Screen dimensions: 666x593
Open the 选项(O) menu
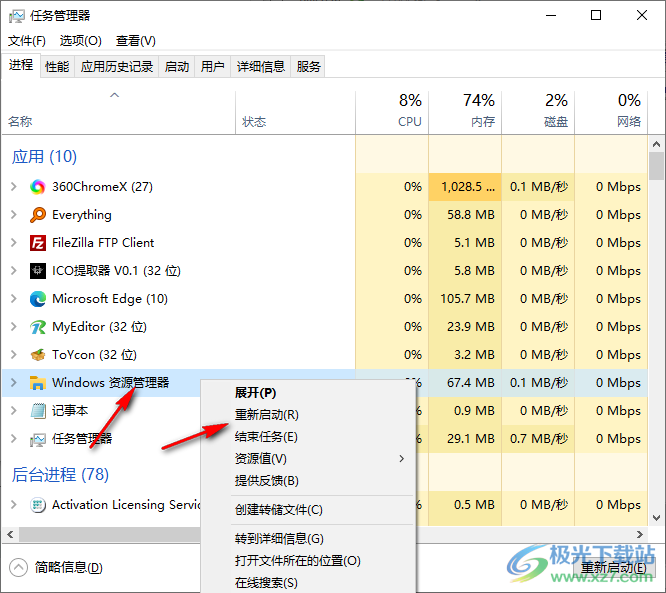click(81, 41)
